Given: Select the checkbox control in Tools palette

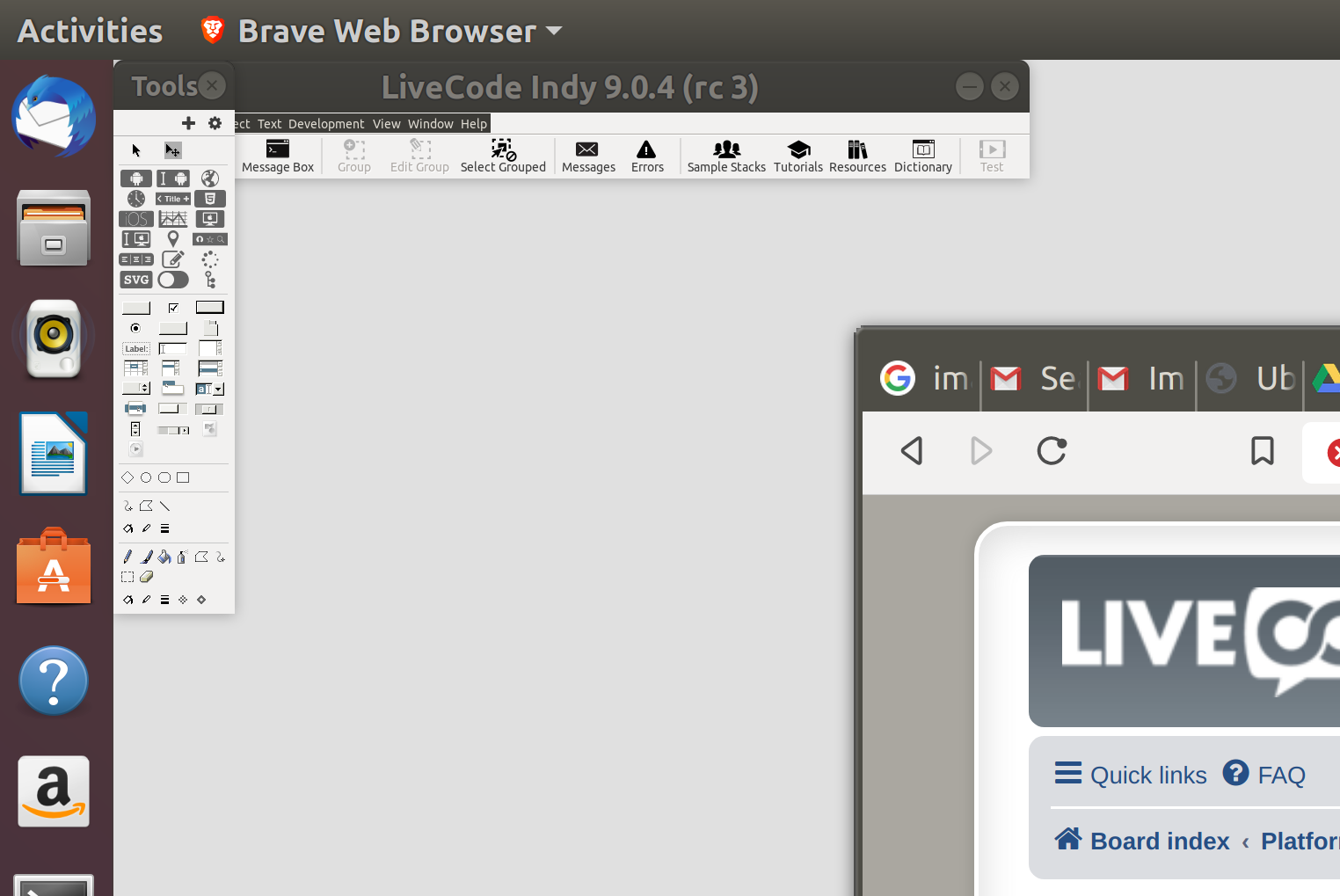Looking at the screenshot, I should 173,308.
